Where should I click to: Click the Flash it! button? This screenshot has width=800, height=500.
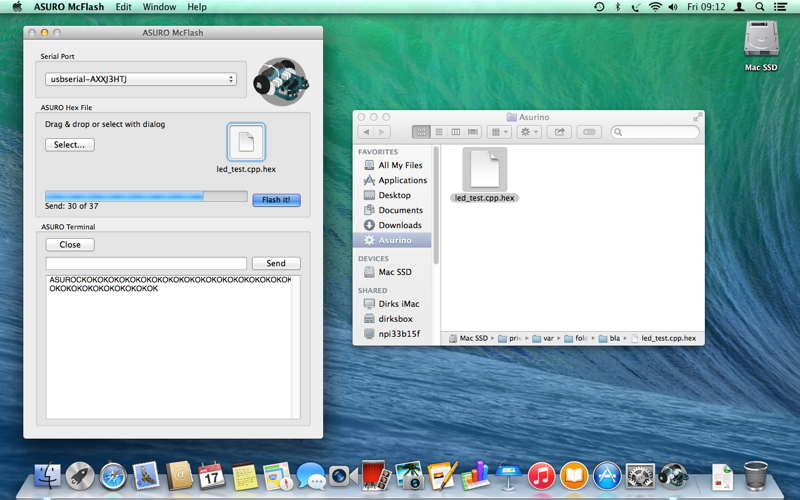coord(276,200)
